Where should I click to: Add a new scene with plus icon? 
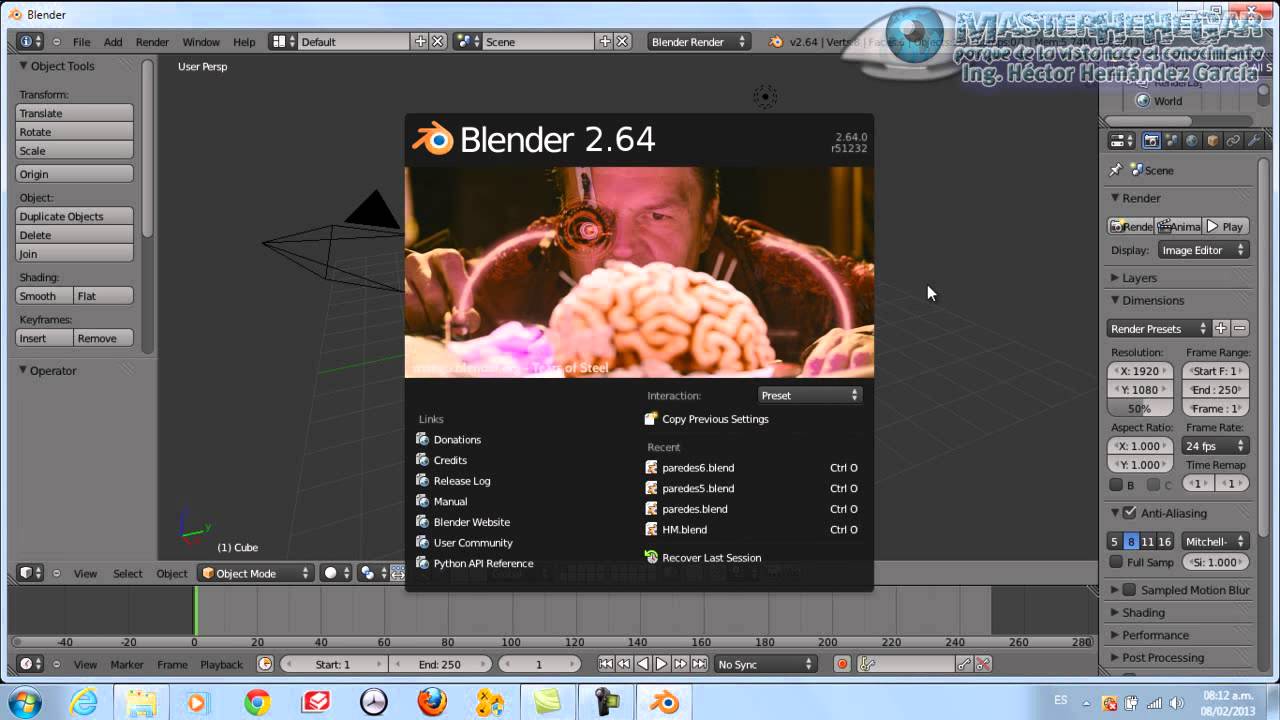click(604, 42)
